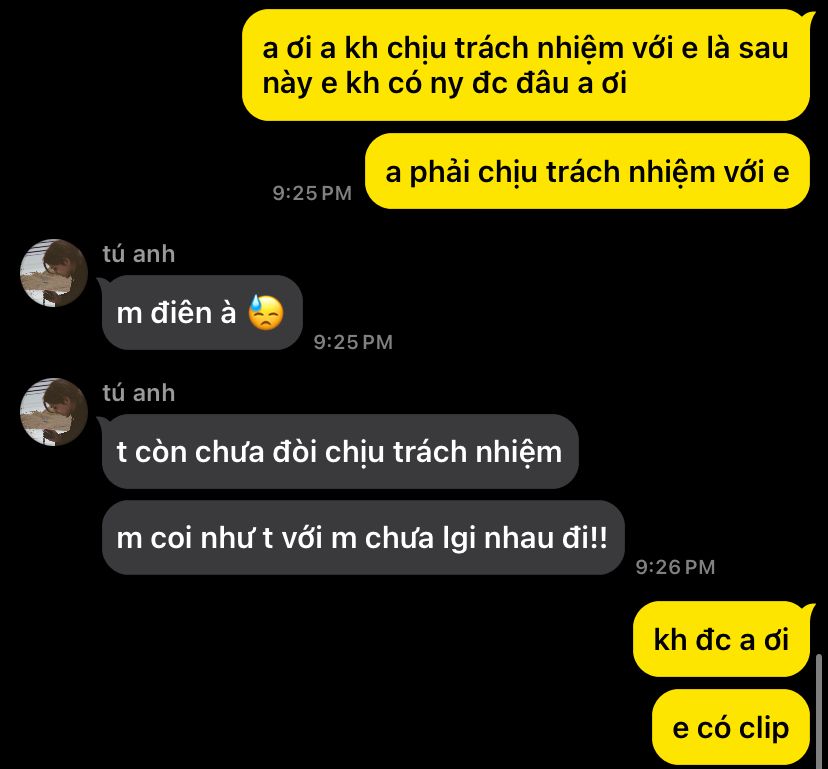Tap the yellow 'e có clip' message
Screen dimensions: 828x769
tap(731, 727)
